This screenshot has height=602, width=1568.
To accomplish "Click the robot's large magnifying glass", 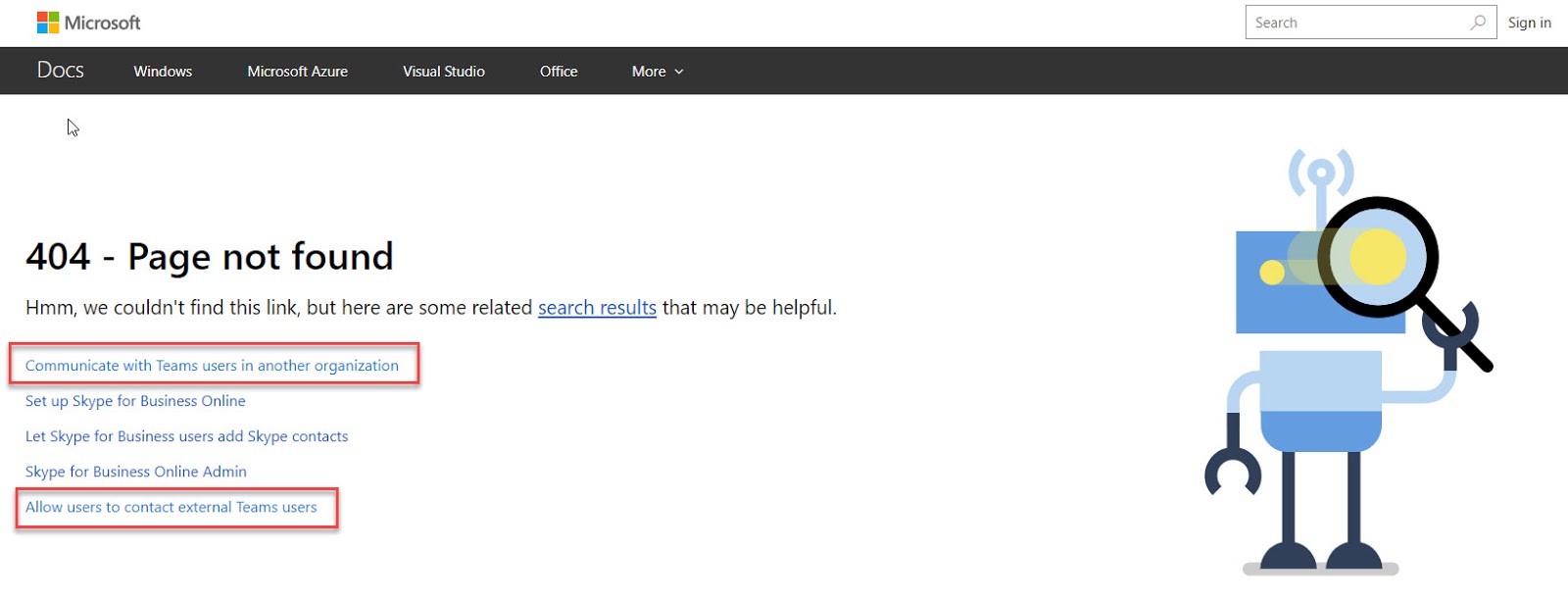I will coord(1379,257).
